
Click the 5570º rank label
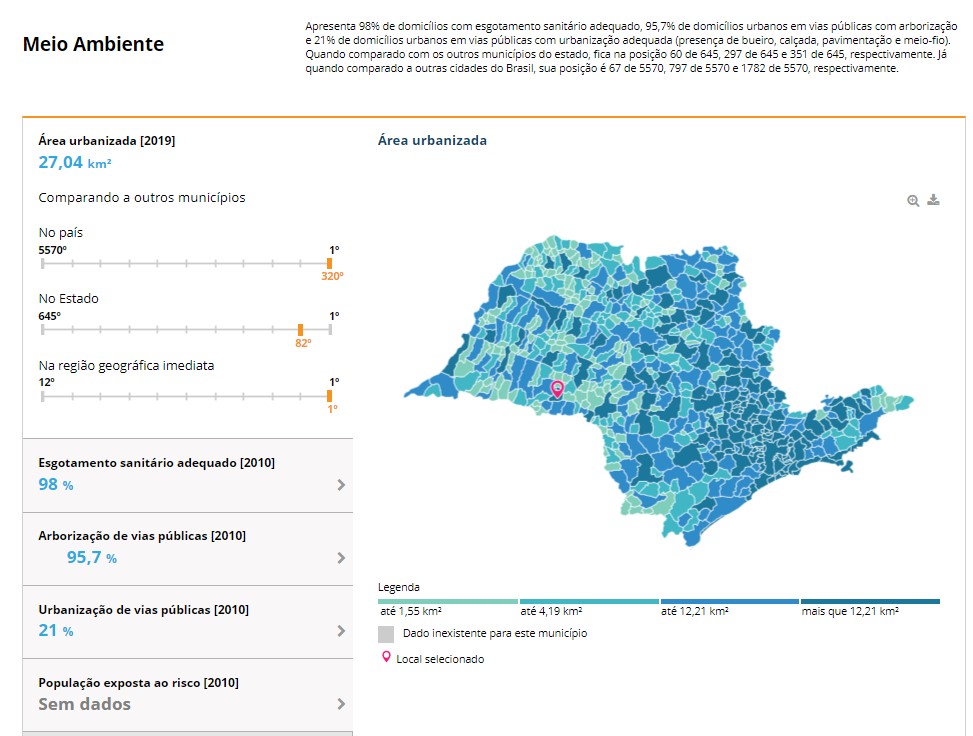point(53,250)
